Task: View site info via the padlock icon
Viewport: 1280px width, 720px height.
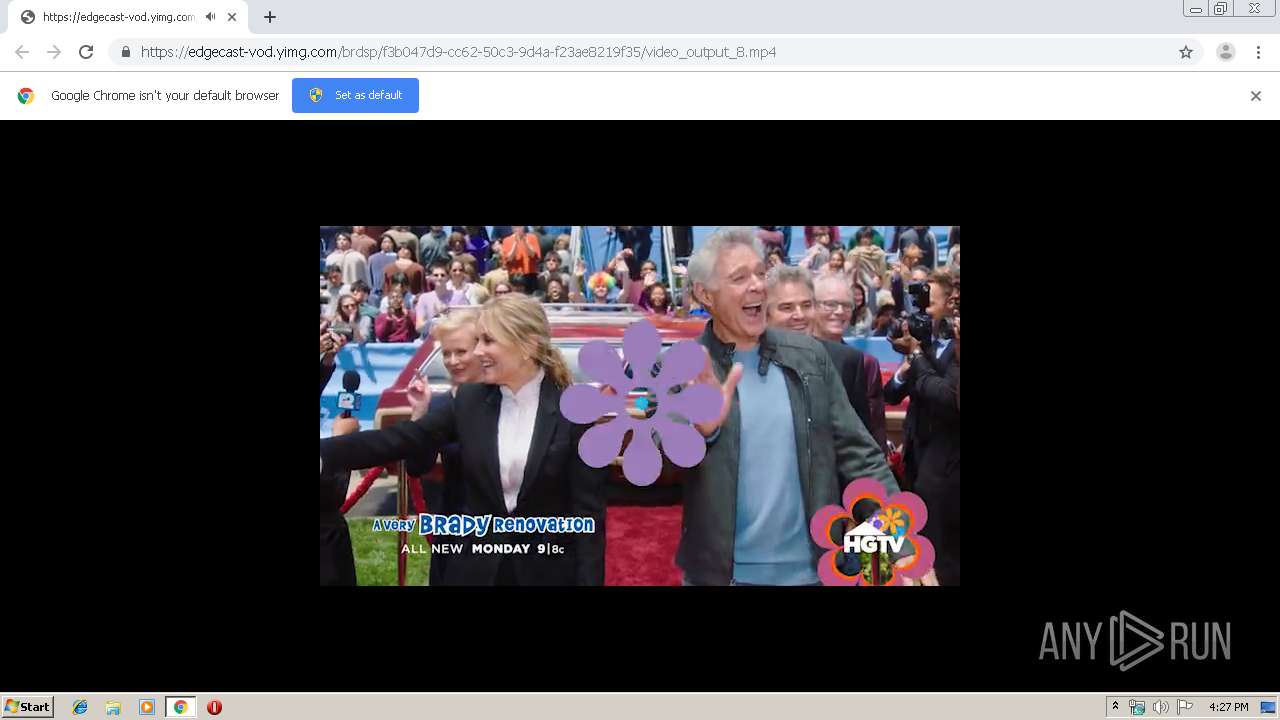Action: 125,52
